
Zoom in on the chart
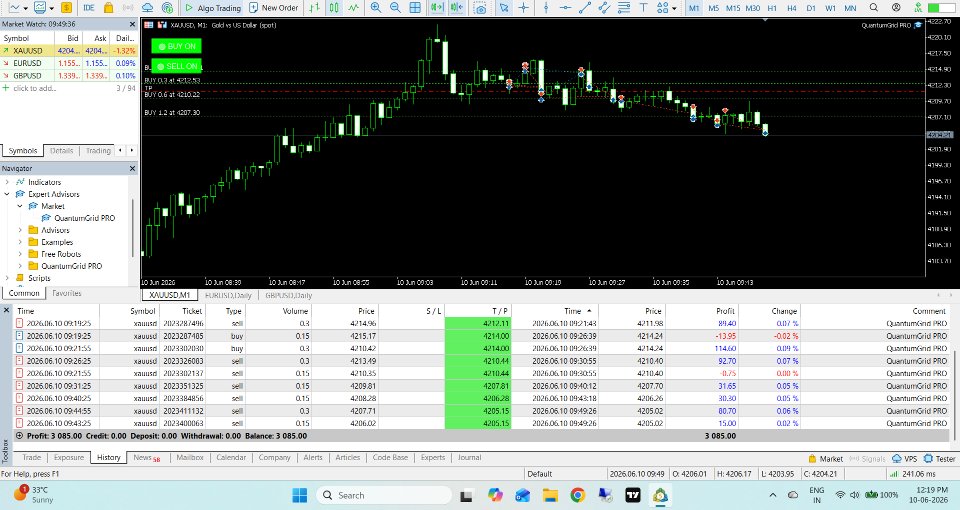coord(376,8)
